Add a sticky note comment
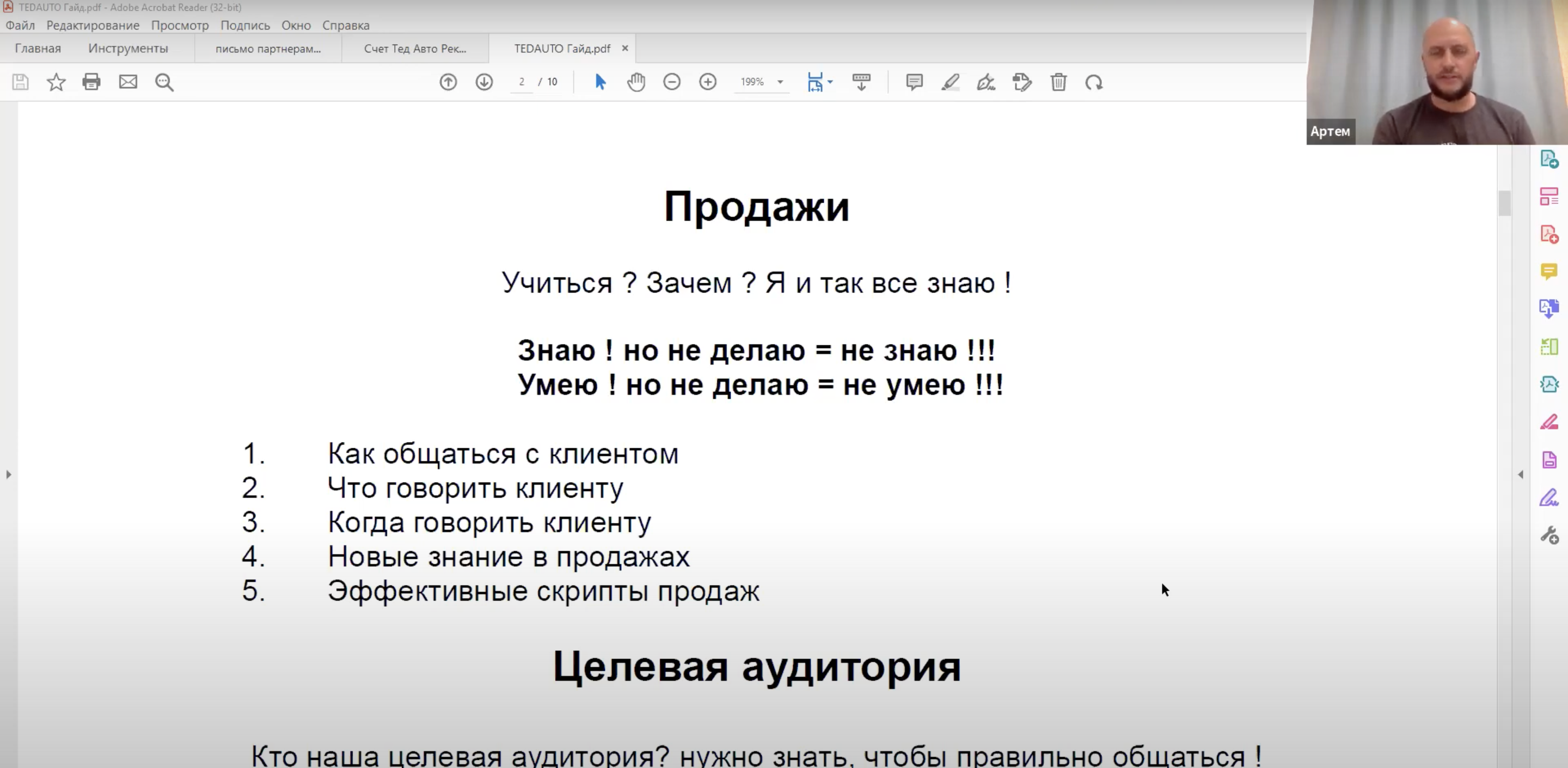 pyautogui.click(x=914, y=82)
